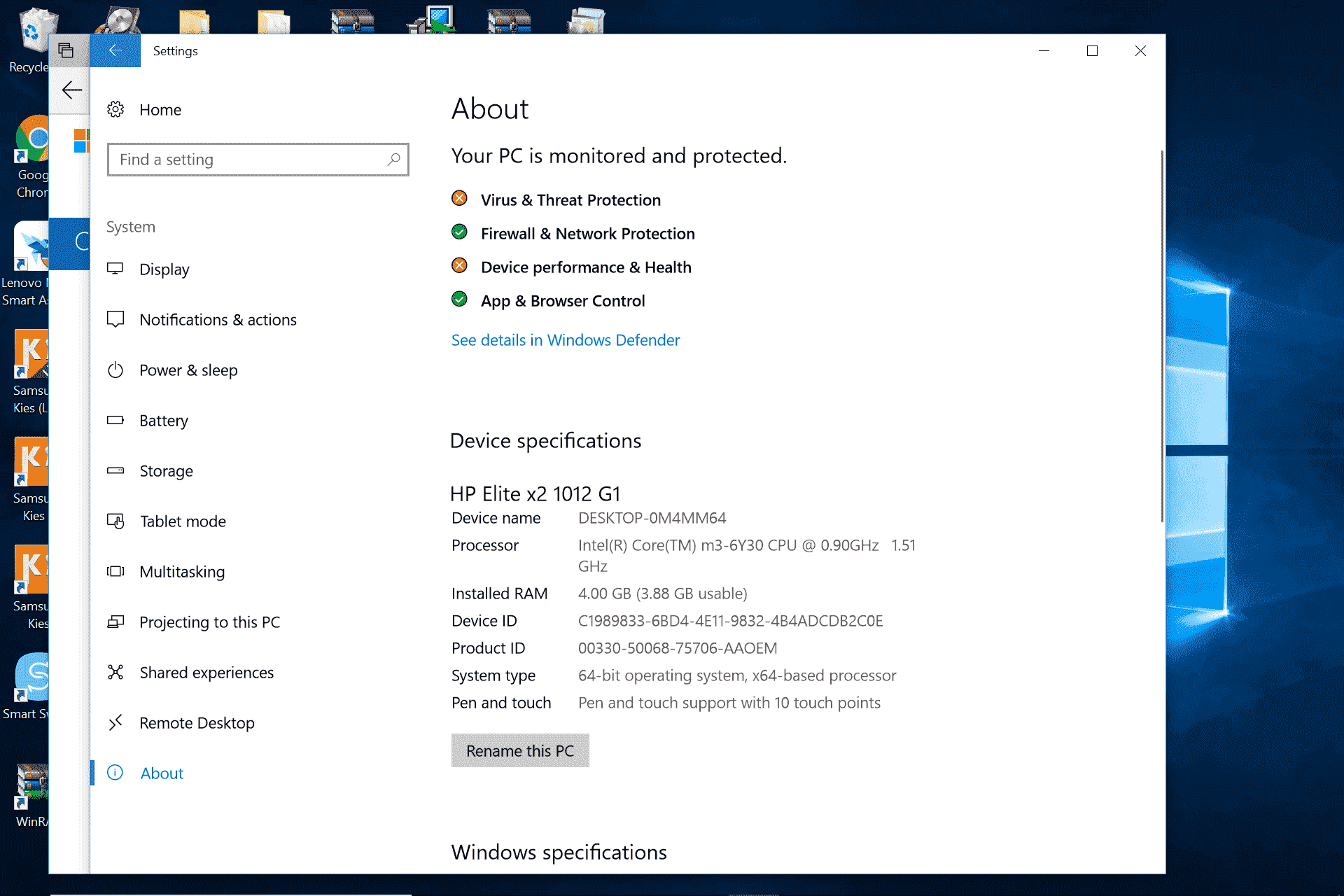Click the Windows specifications heading
Image resolution: width=1344 pixels, height=896 pixels.
click(x=559, y=853)
